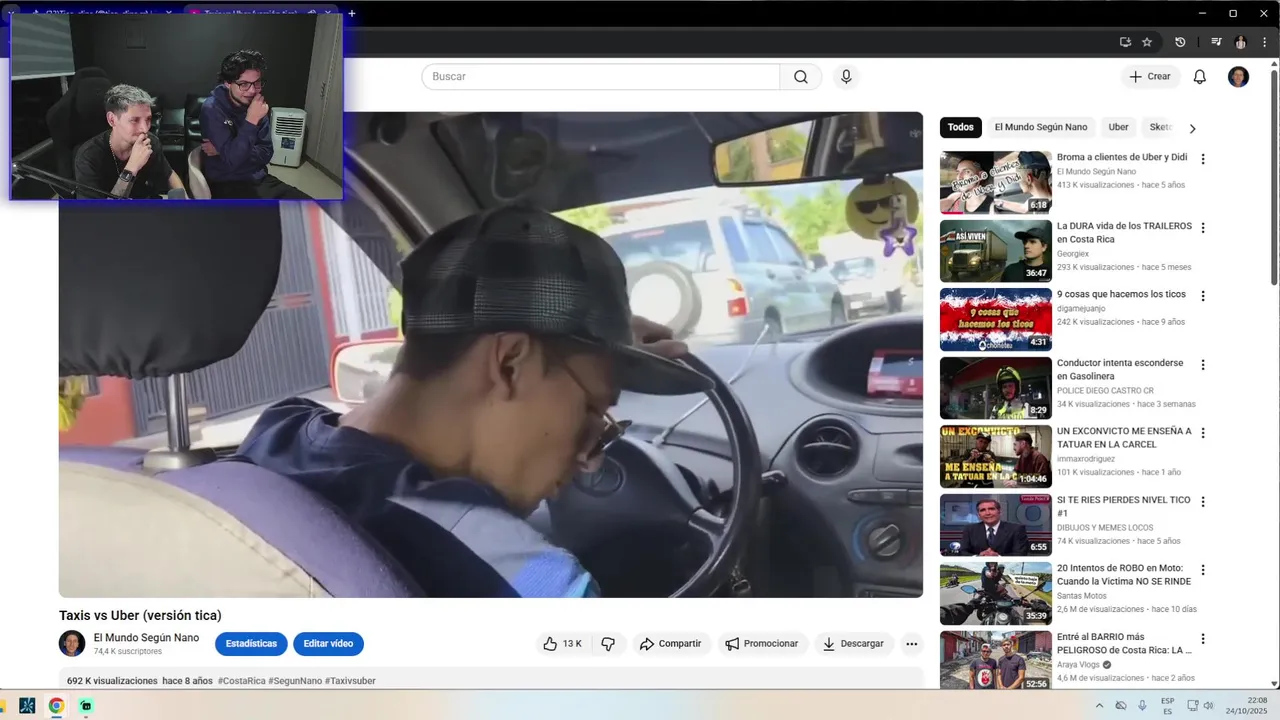
Task: Click the Compartir button
Action: [671, 644]
